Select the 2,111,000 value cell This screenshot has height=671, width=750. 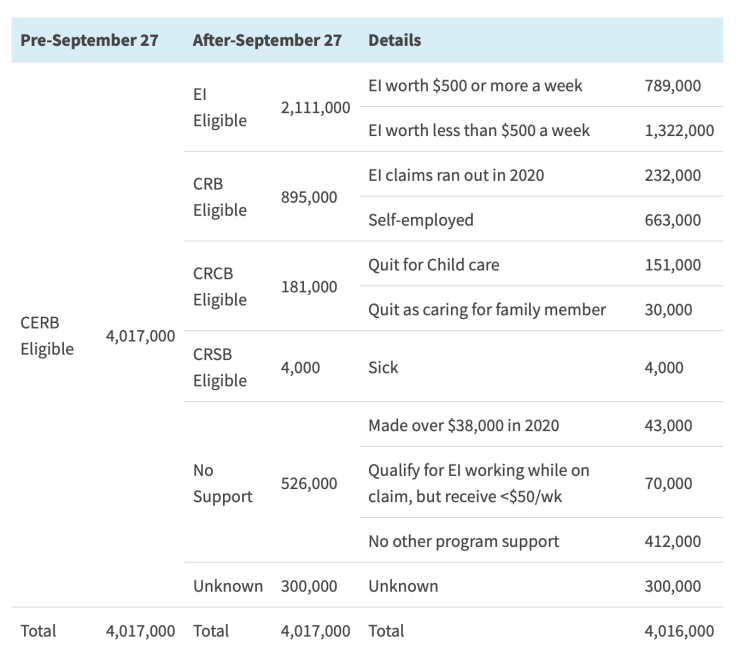coord(315,107)
